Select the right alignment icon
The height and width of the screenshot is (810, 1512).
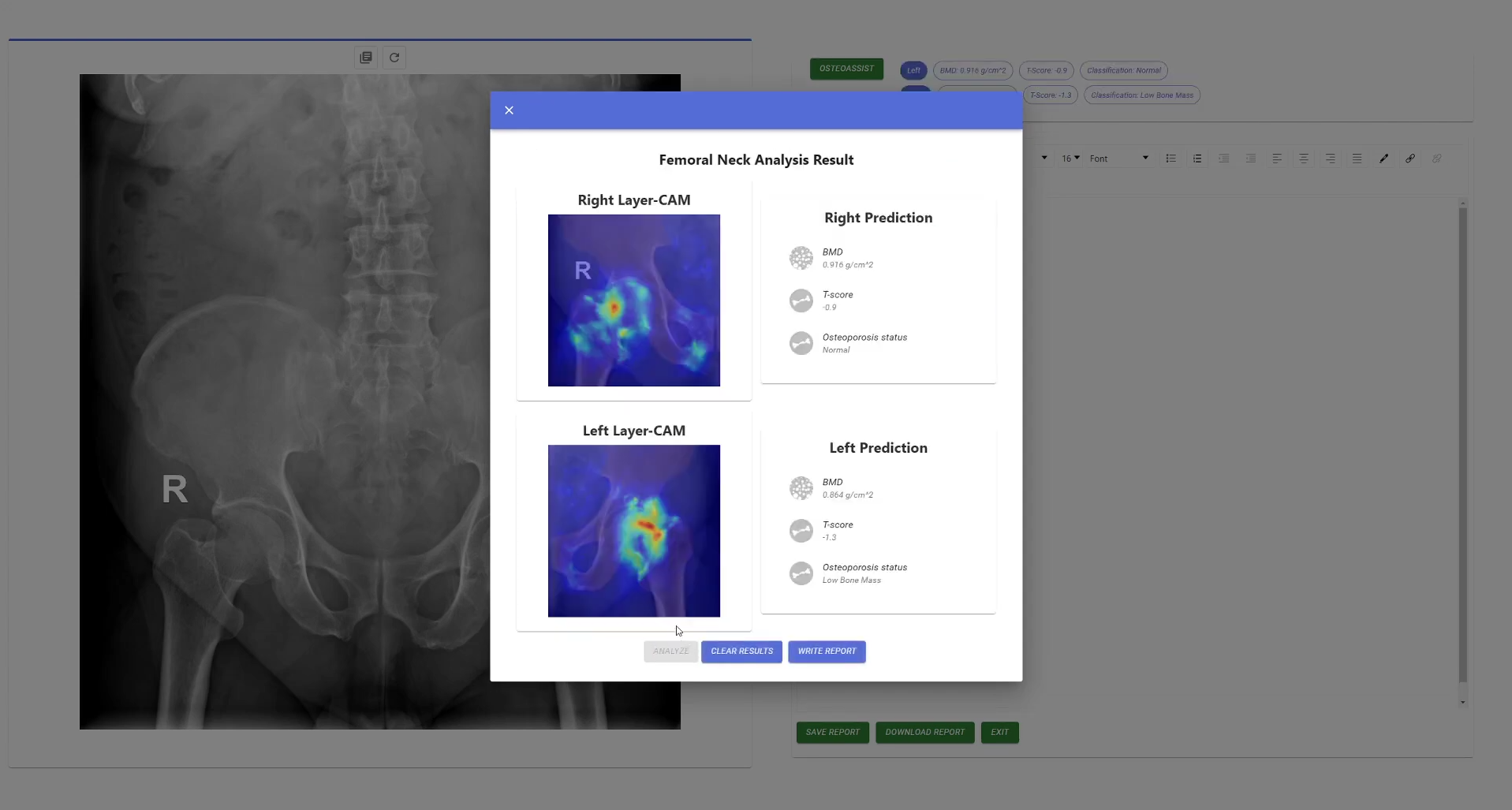1331,158
